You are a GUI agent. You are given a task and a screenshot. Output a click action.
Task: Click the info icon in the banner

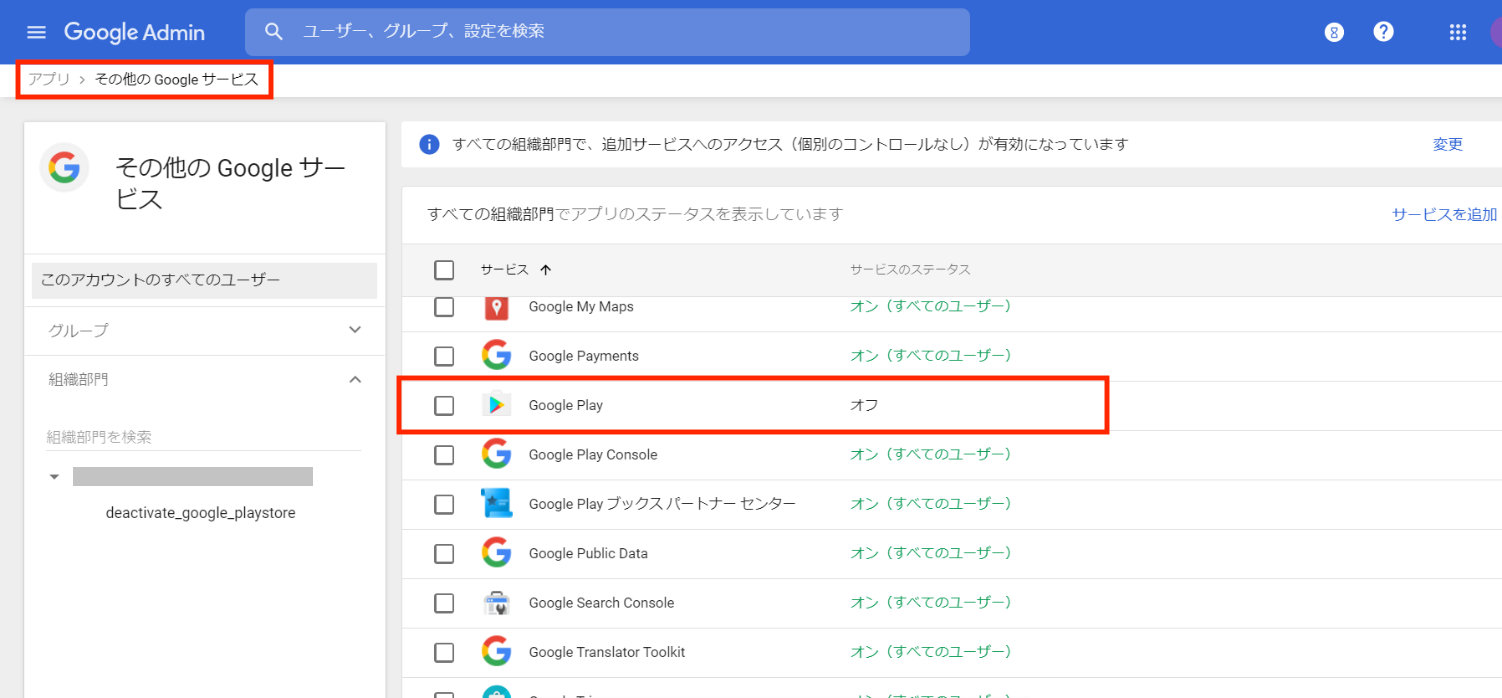coord(429,144)
